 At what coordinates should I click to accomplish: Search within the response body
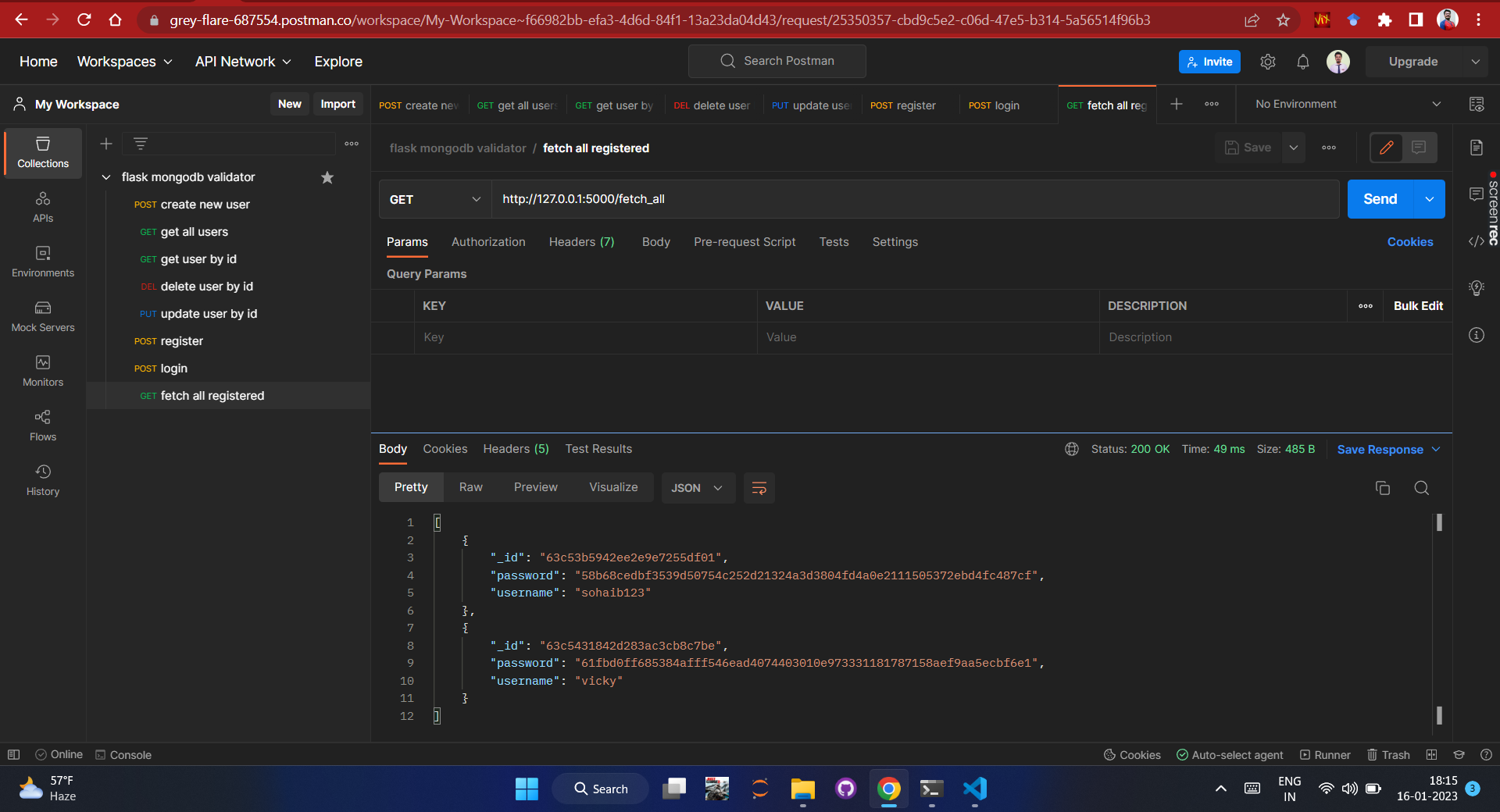pos(1421,487)
